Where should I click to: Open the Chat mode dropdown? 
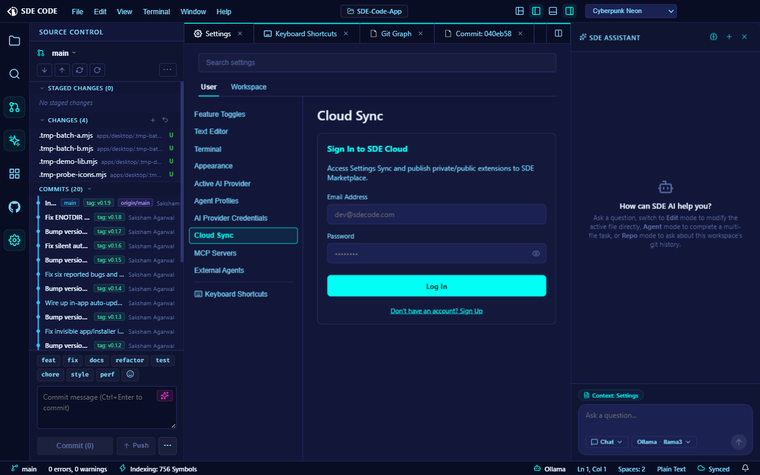[607, 442]
